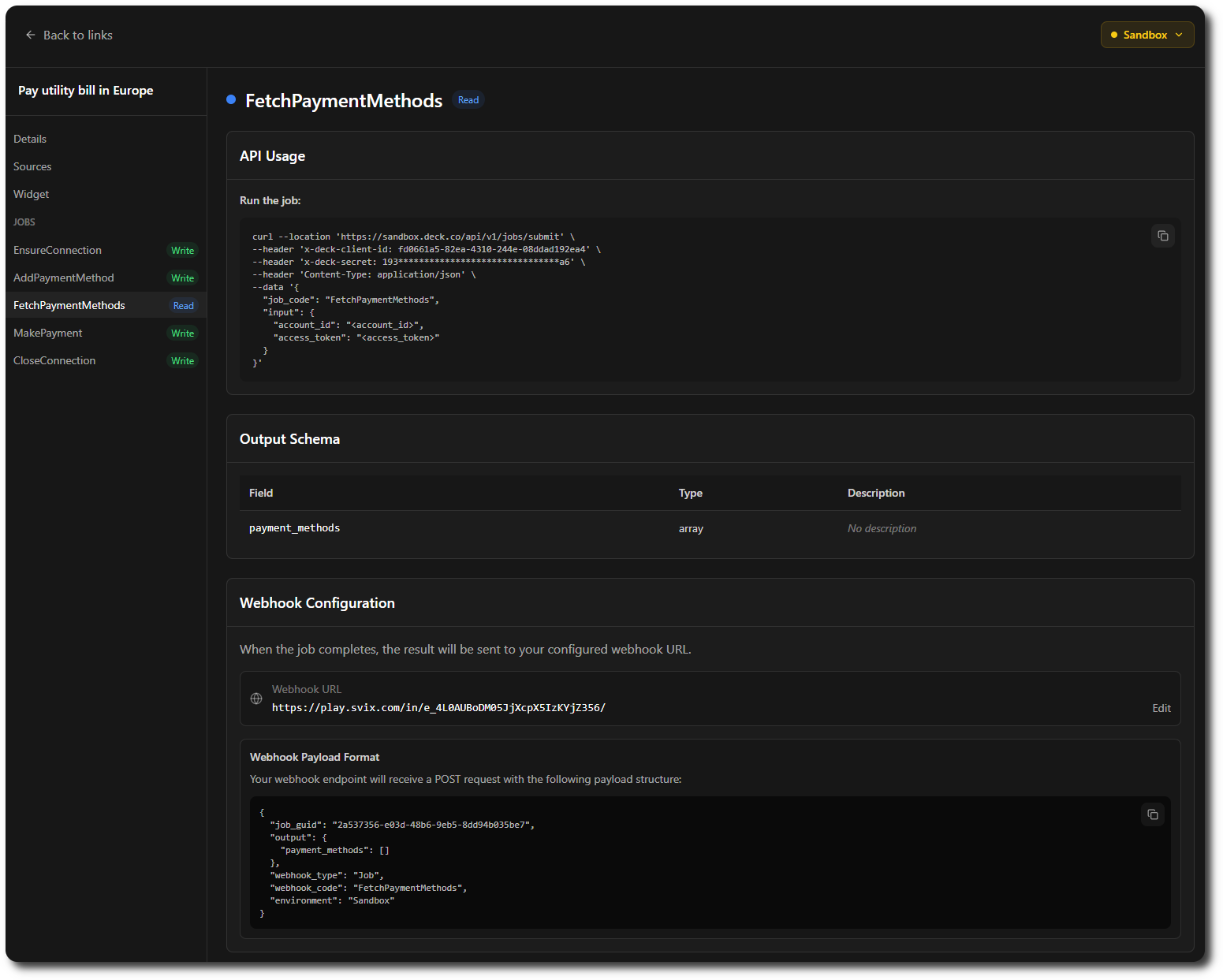Image resolution: width=1223 pixels, height=980 pixels.
Task: Click the Read badge next to the page title
Action: click(x=468, y=100)
